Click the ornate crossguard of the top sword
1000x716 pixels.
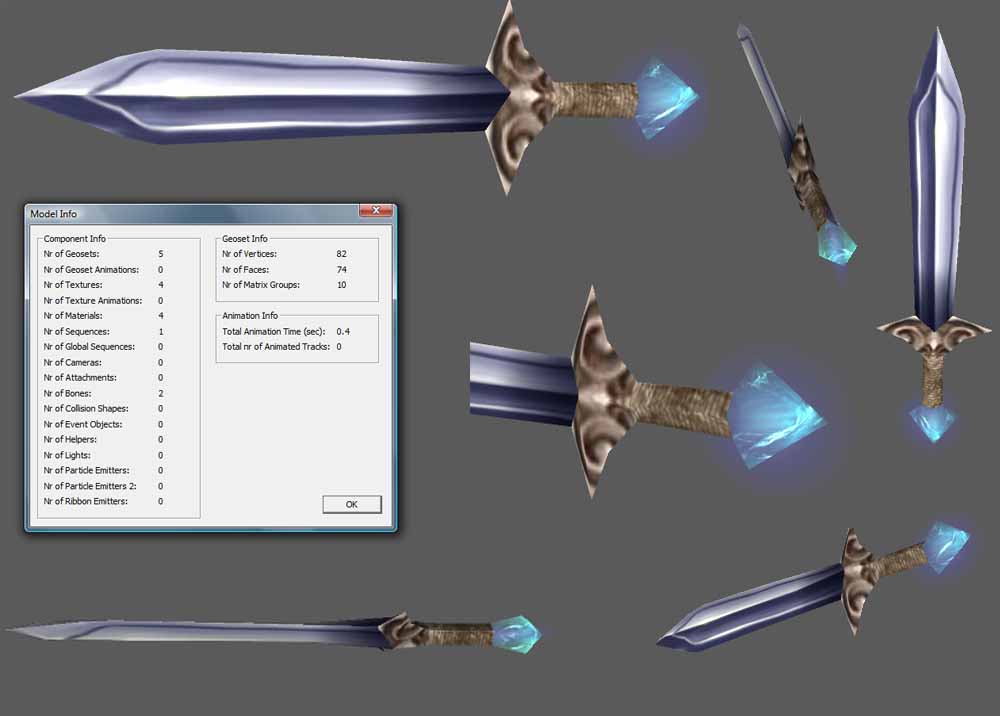518,97
